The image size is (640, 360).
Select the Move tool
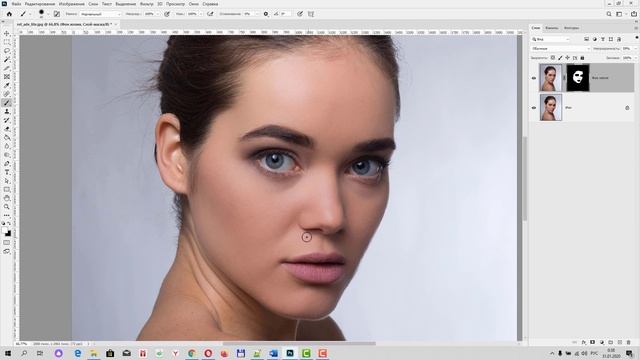(7, 33)
